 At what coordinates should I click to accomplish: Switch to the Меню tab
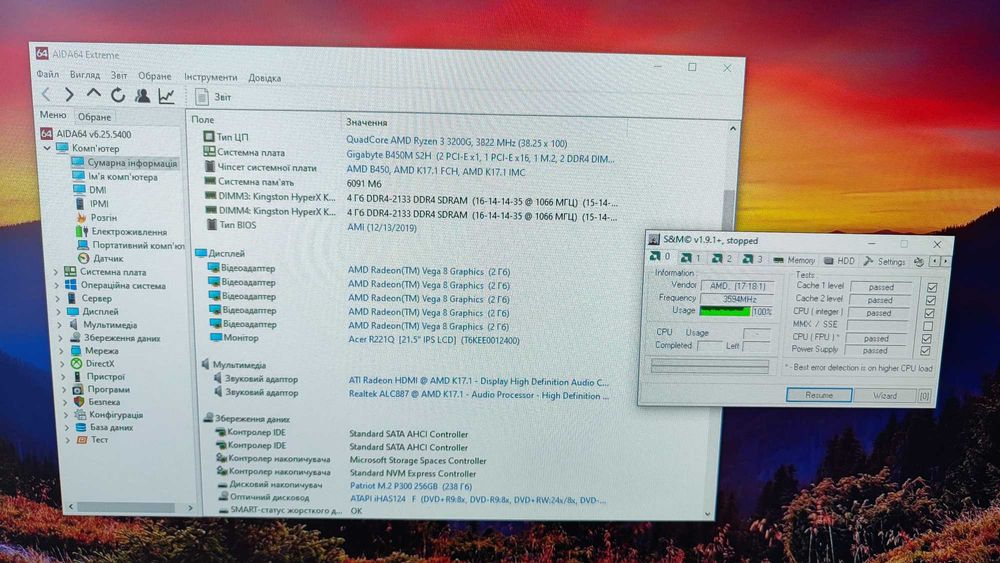[53, 115]
